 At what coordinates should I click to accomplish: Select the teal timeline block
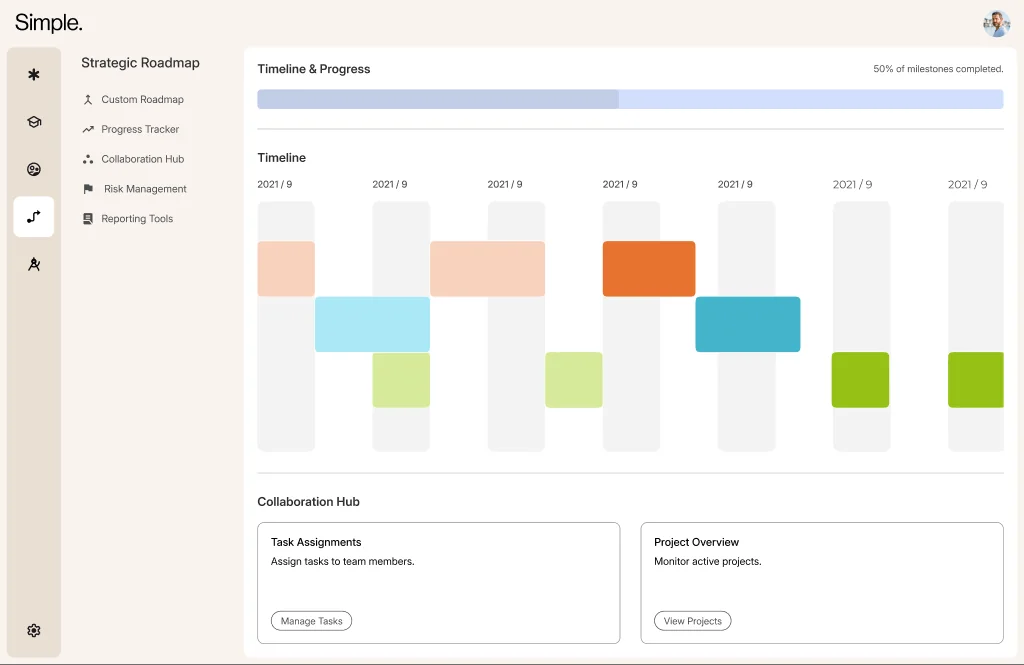(x=748, y=324)
